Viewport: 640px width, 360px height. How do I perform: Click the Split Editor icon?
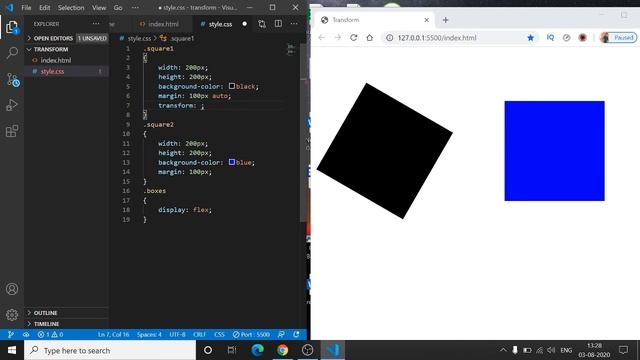click(x=278, y=24)
